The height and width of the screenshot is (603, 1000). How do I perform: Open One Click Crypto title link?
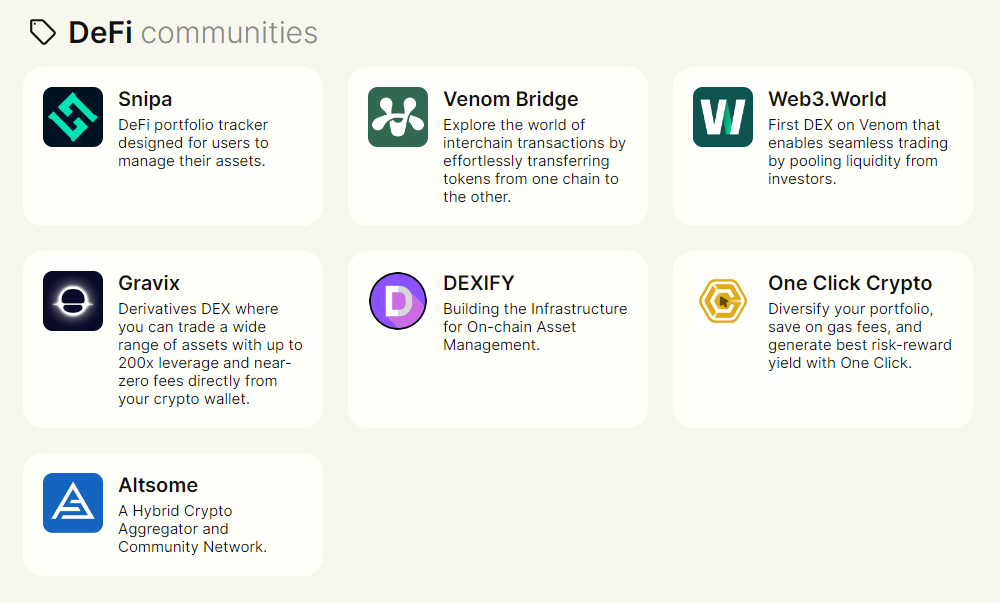(x=850, y=283)
